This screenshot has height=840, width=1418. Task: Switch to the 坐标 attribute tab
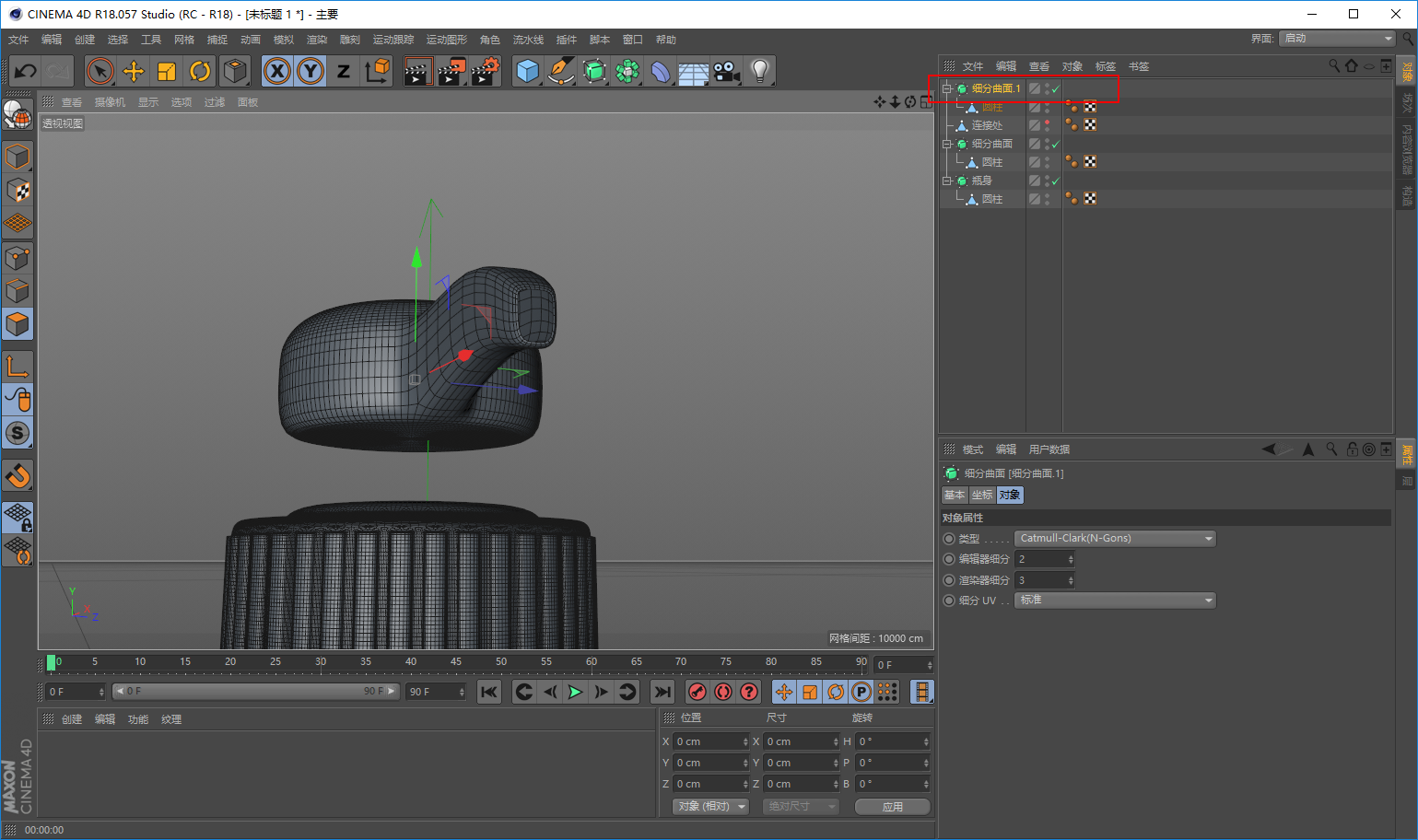[x=982, y=496]
